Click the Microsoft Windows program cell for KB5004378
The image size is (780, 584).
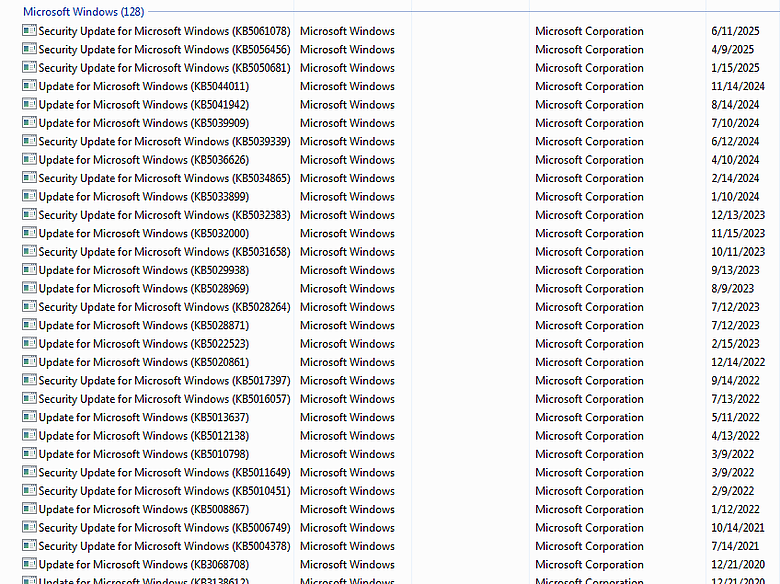tap(347, 546)
